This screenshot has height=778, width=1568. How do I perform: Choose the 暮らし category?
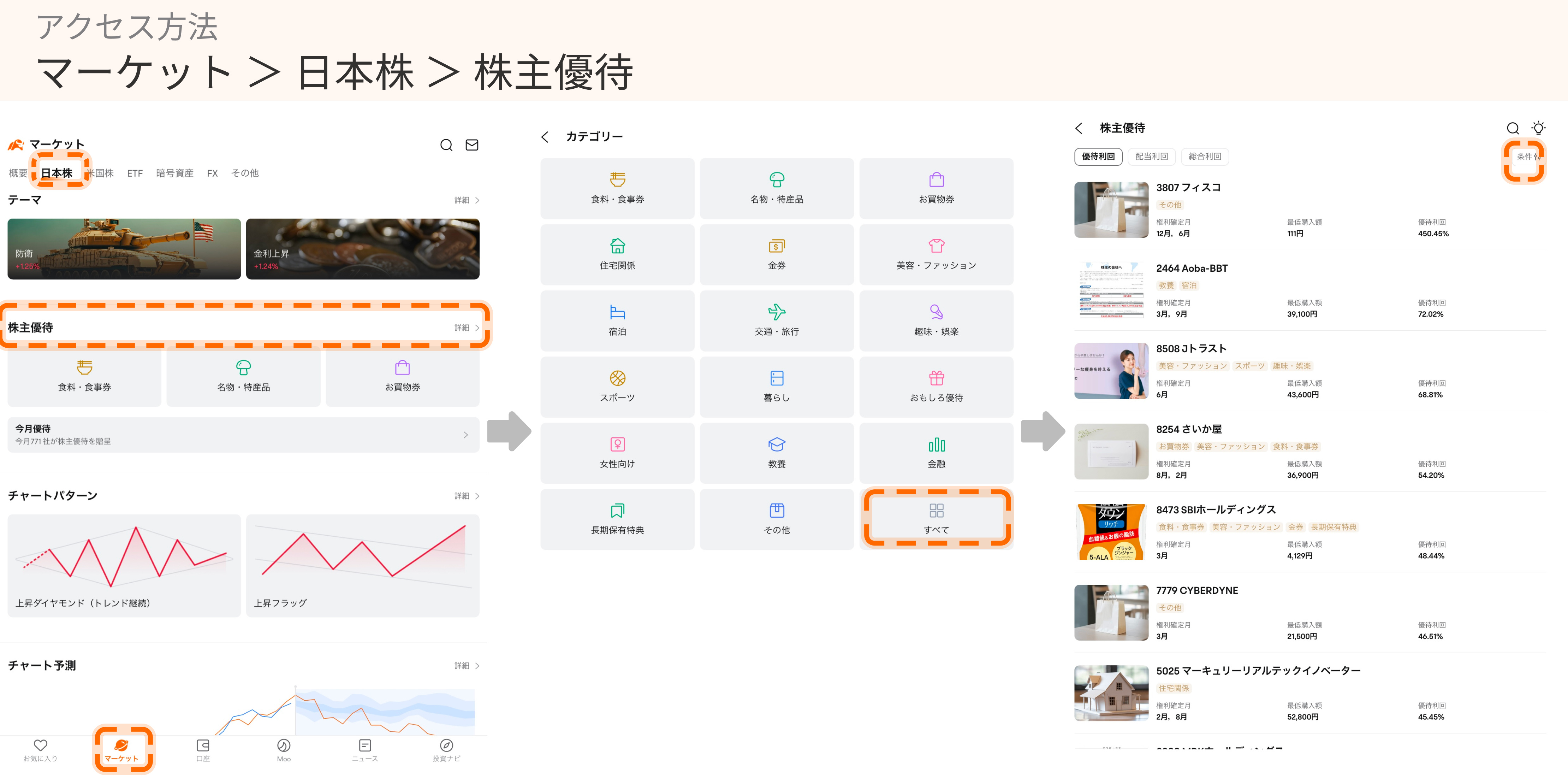point(777,387)
